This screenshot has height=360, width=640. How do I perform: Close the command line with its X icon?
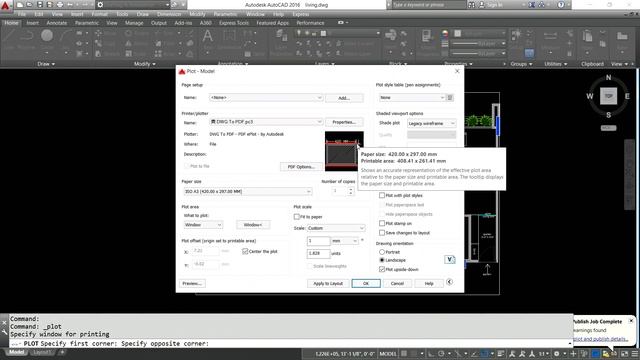point(4,323)
